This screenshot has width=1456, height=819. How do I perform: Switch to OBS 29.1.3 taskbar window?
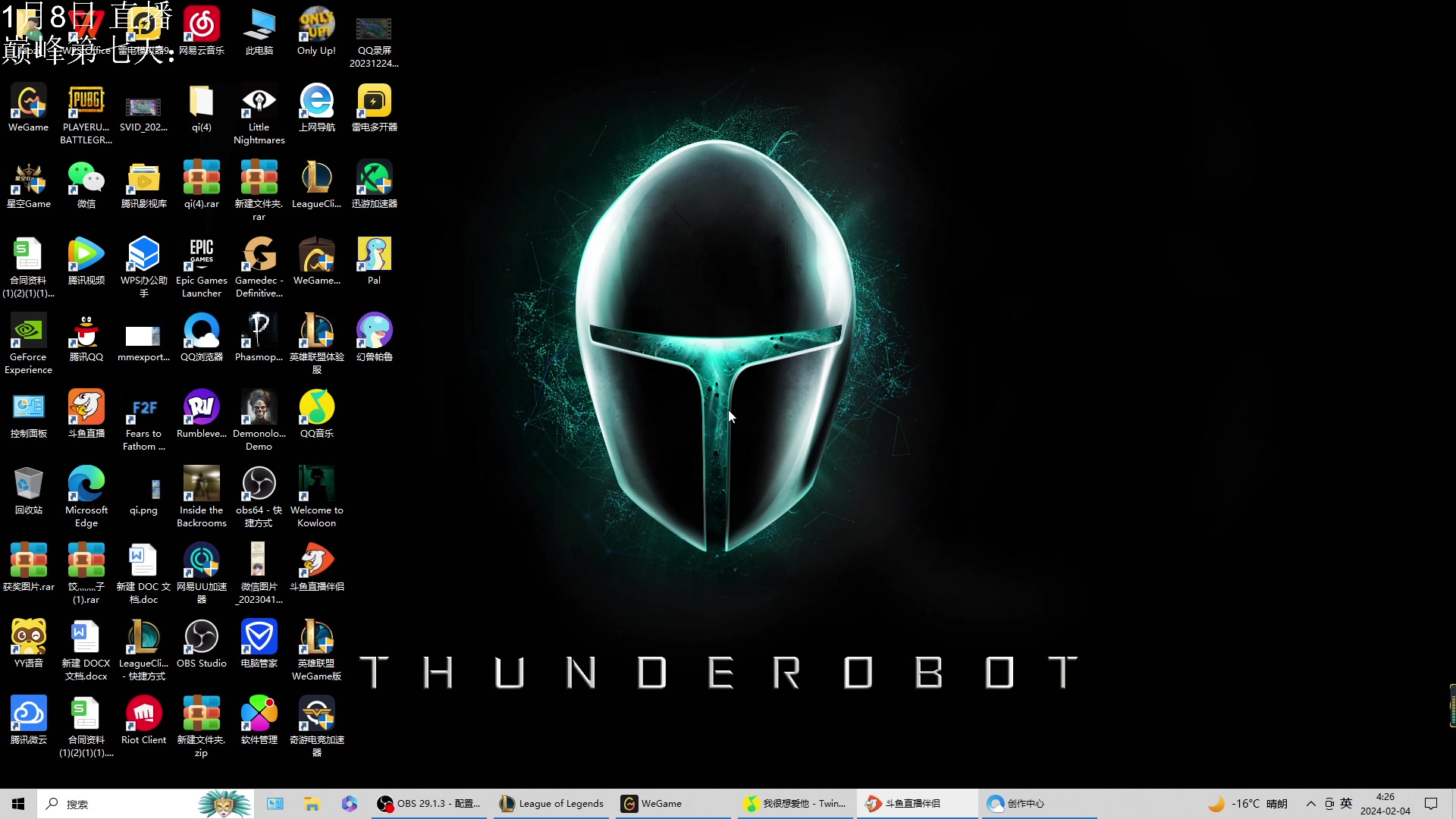tap(429, 804)
